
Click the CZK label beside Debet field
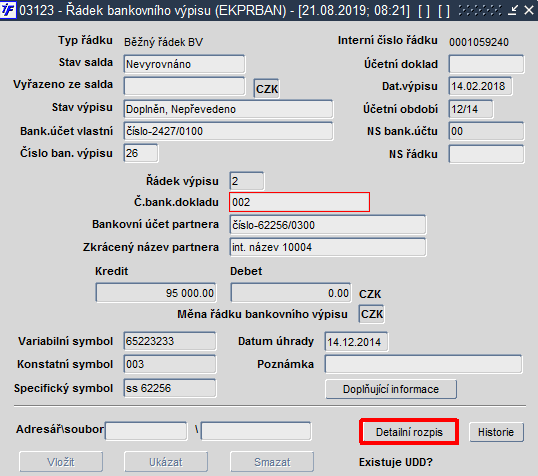(x=370, y=294)
